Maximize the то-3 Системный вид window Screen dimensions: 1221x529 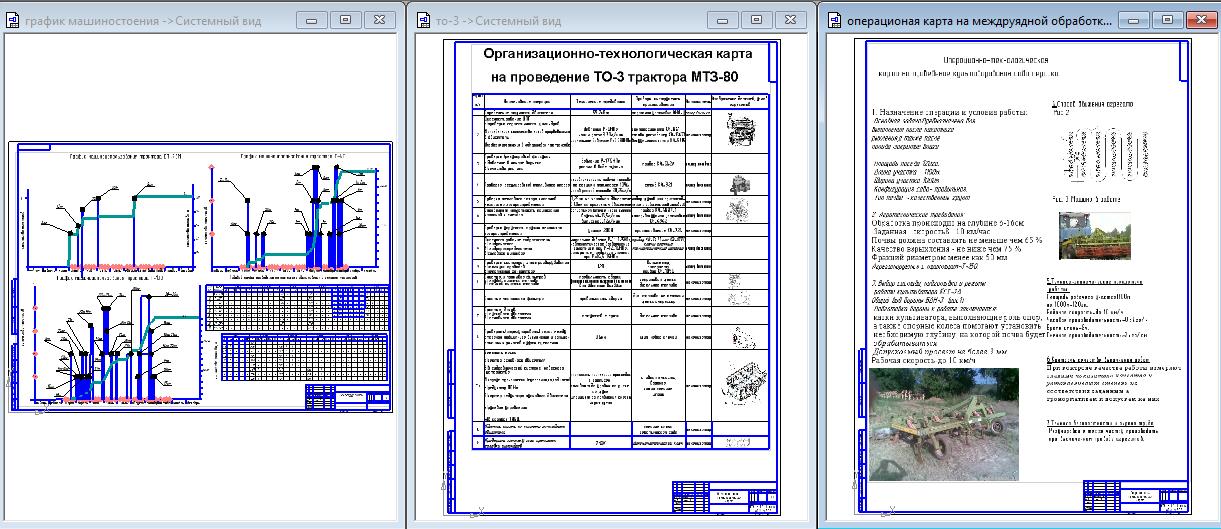click(x=756, y=19)
